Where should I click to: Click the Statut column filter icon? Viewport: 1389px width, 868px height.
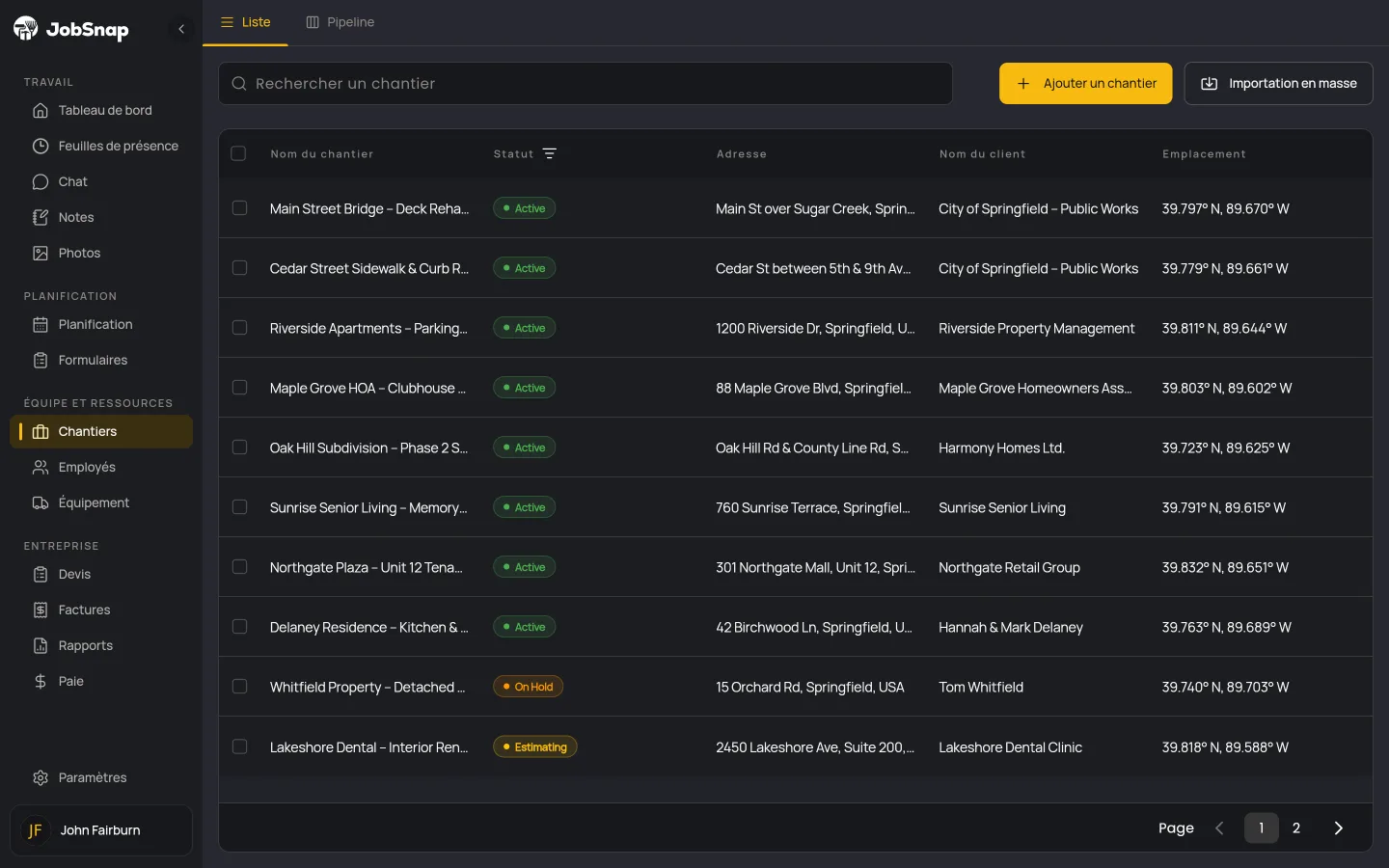(550, 153)
